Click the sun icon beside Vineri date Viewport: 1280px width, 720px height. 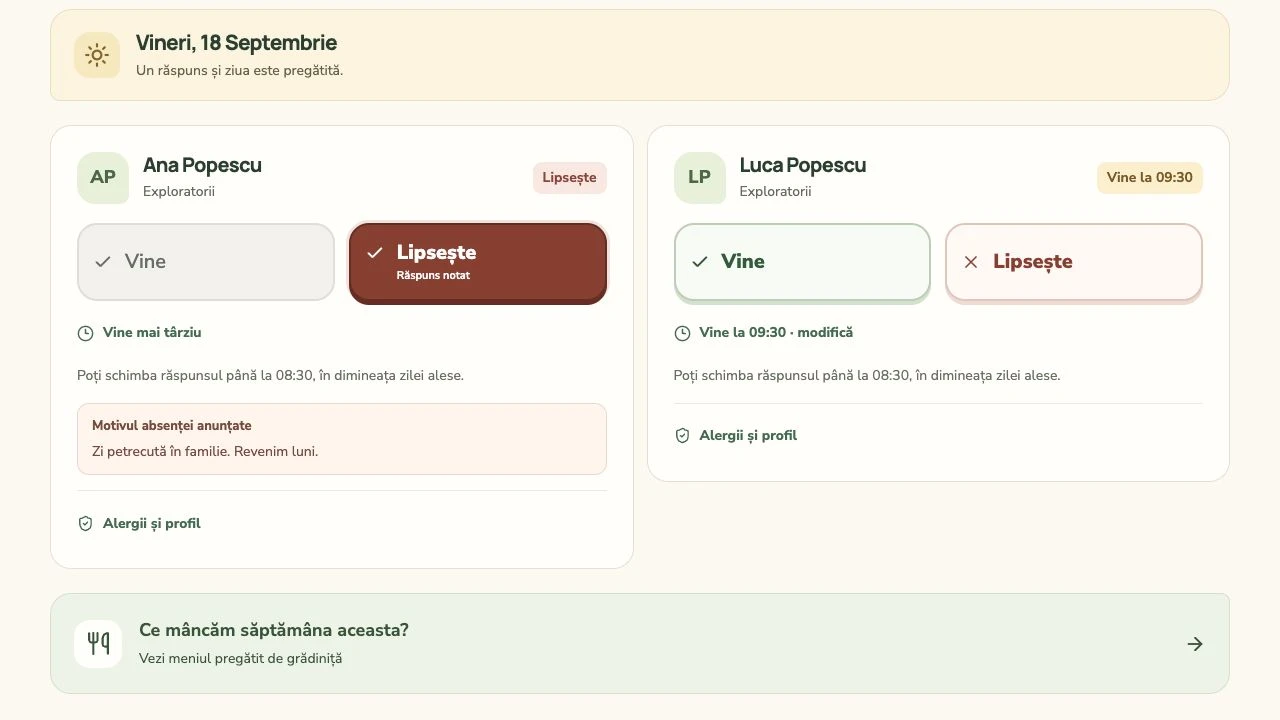click(97, 55)
